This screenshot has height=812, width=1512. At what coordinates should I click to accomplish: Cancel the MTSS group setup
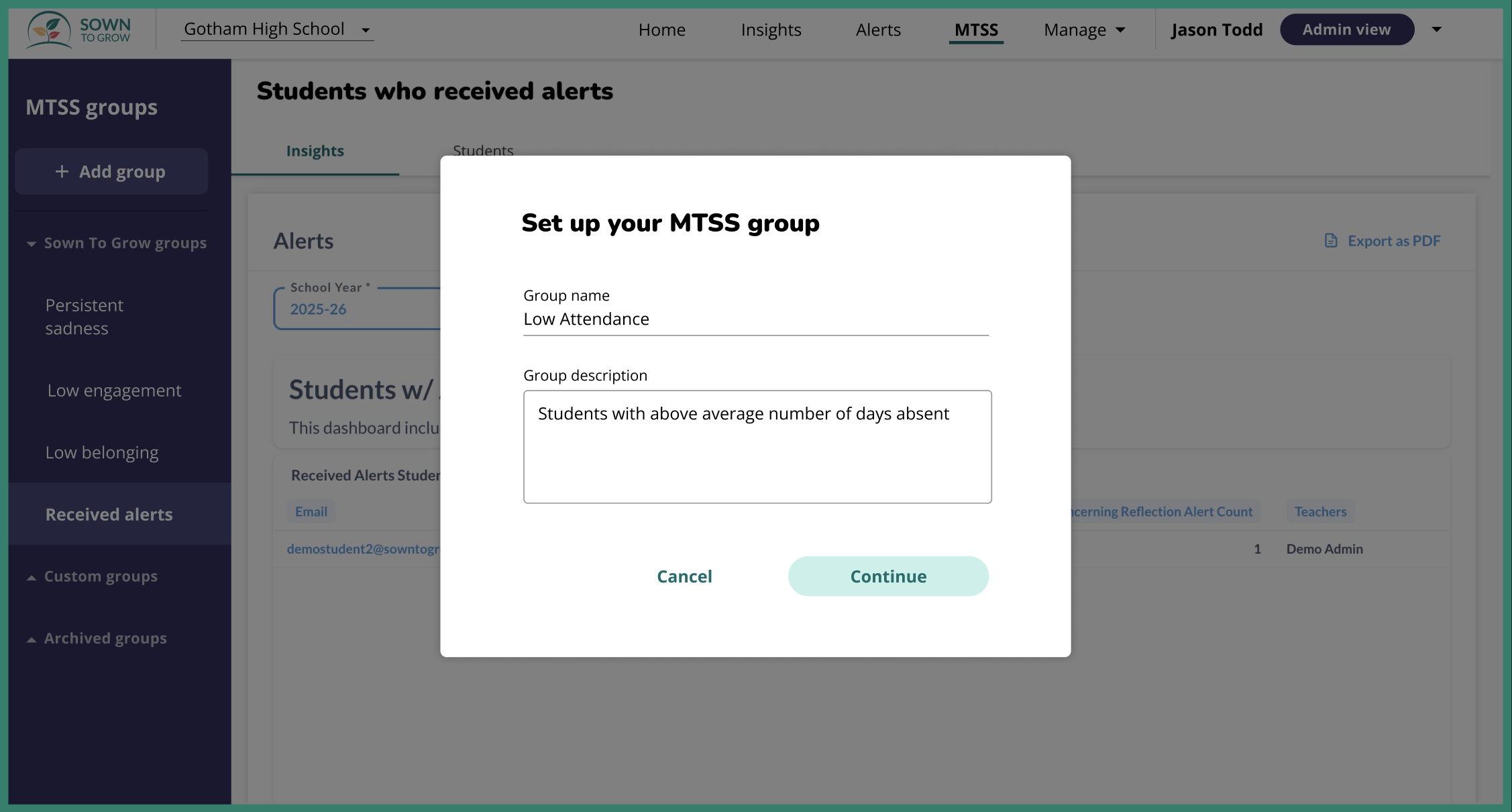tap(684, 576)
